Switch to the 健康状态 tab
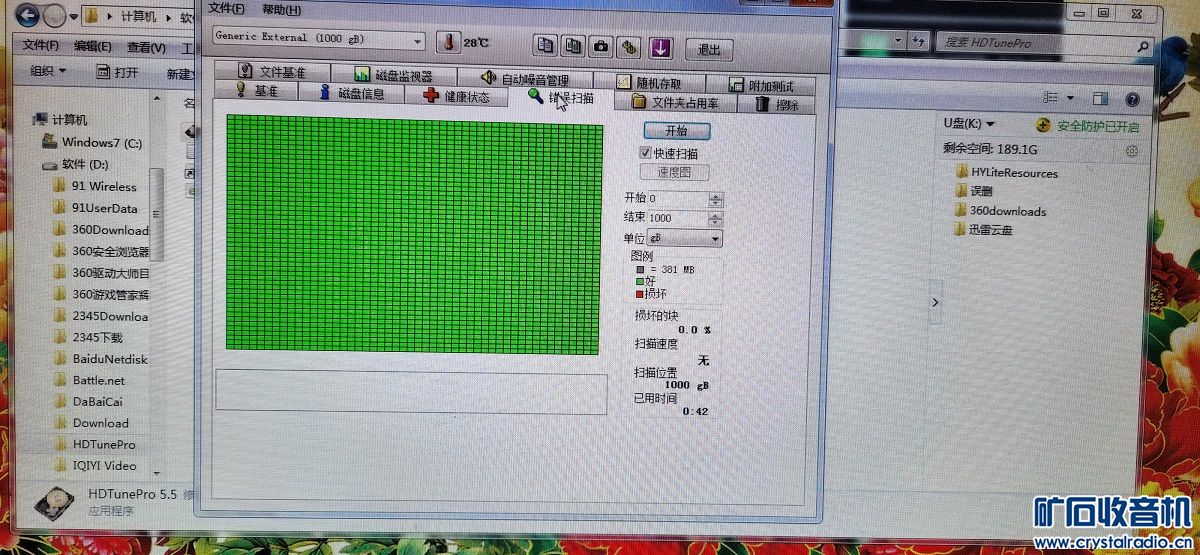The height and width of the screenshot is (555, 1200). coord(455,97)
